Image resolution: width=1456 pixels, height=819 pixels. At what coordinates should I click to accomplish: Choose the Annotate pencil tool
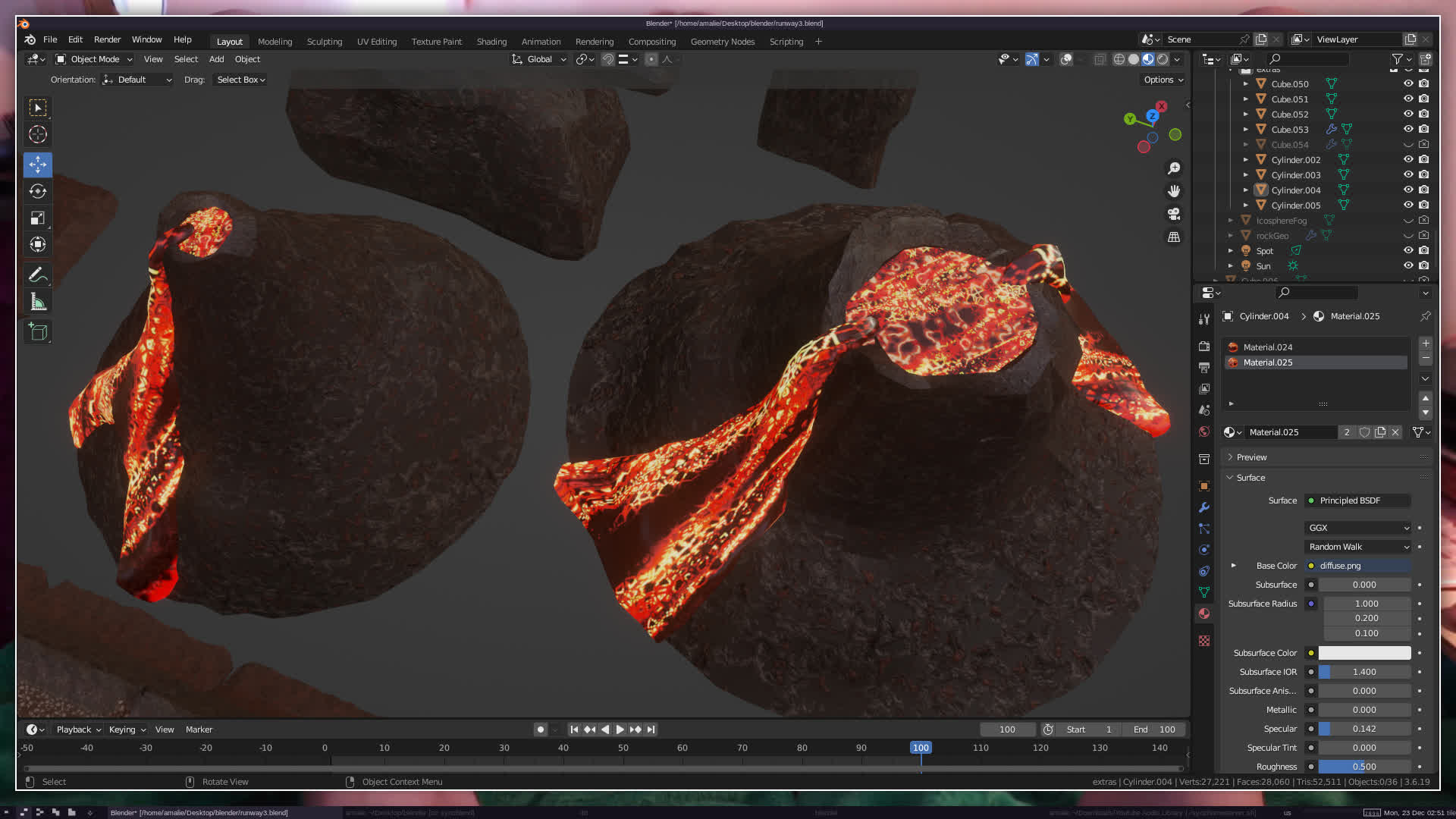38,275
